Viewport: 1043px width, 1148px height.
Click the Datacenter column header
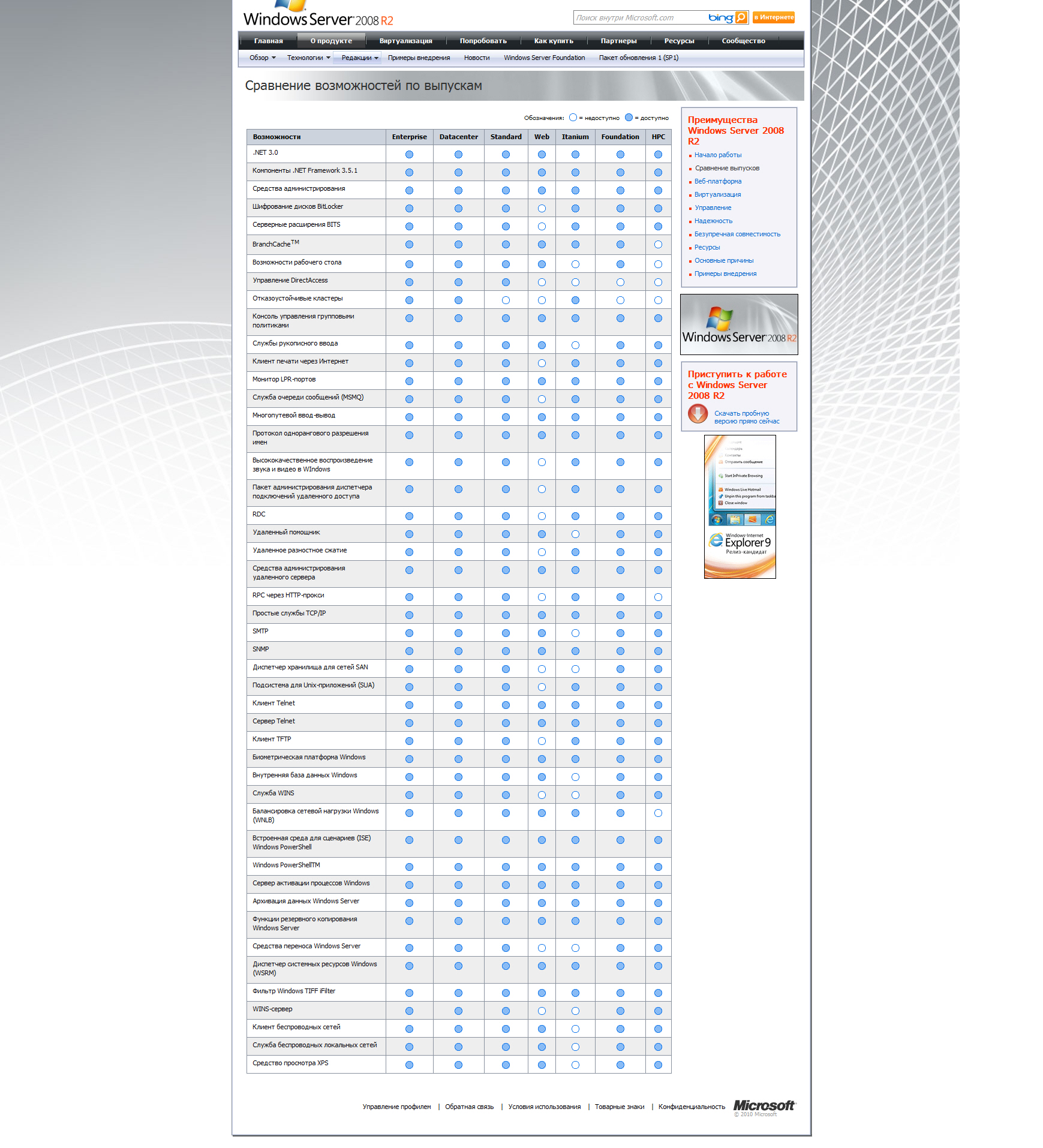click(x=458, y=137)
